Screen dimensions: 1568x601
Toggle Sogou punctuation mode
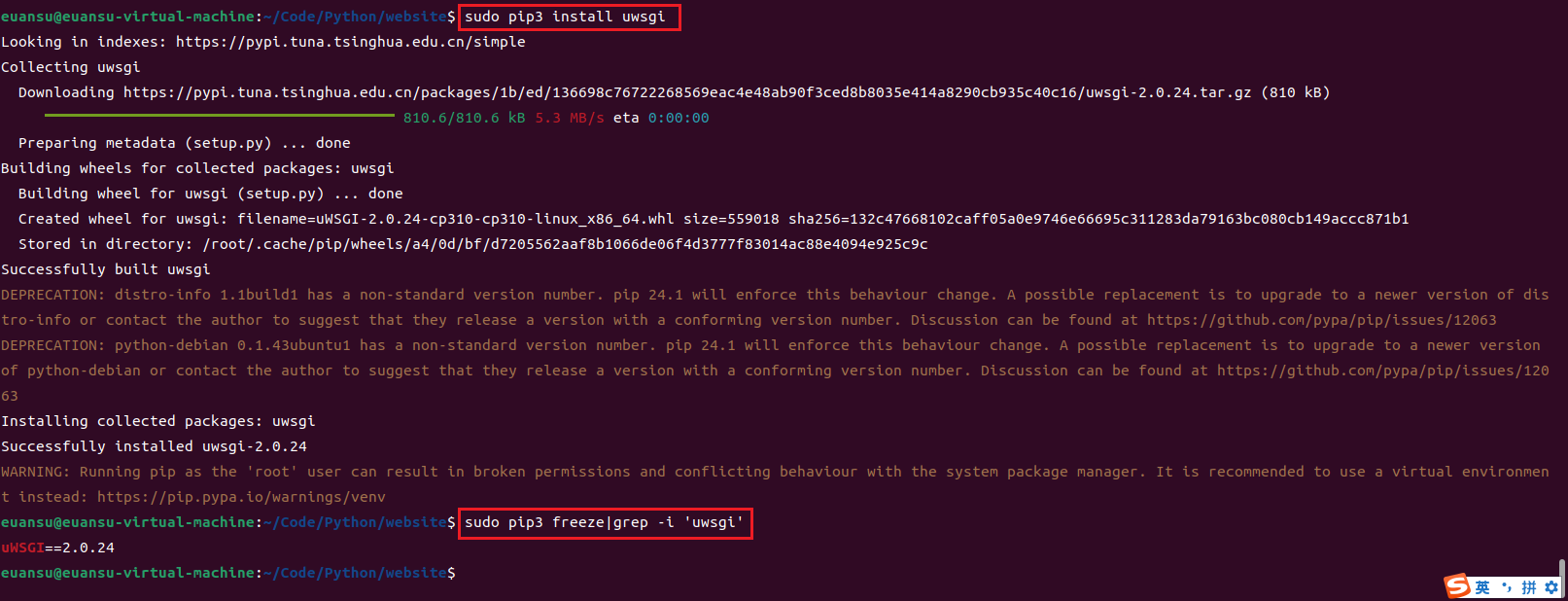[x=1506, y=587]
